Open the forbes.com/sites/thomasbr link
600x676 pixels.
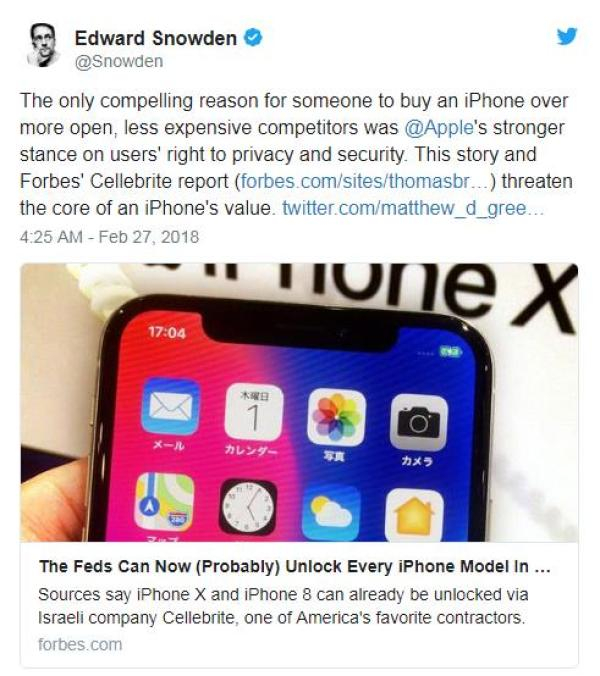coord(364,181)
